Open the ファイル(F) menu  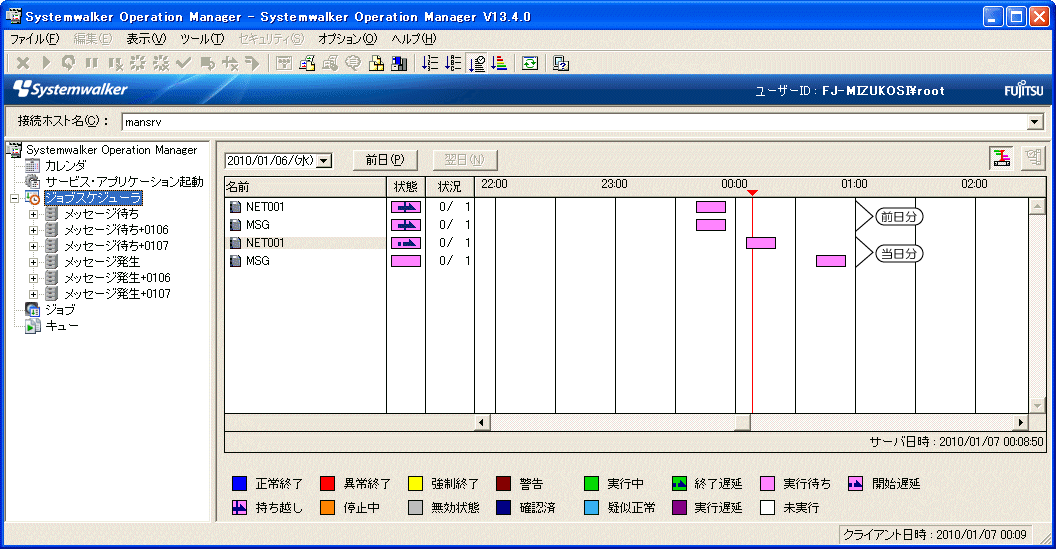pos(34,39)
